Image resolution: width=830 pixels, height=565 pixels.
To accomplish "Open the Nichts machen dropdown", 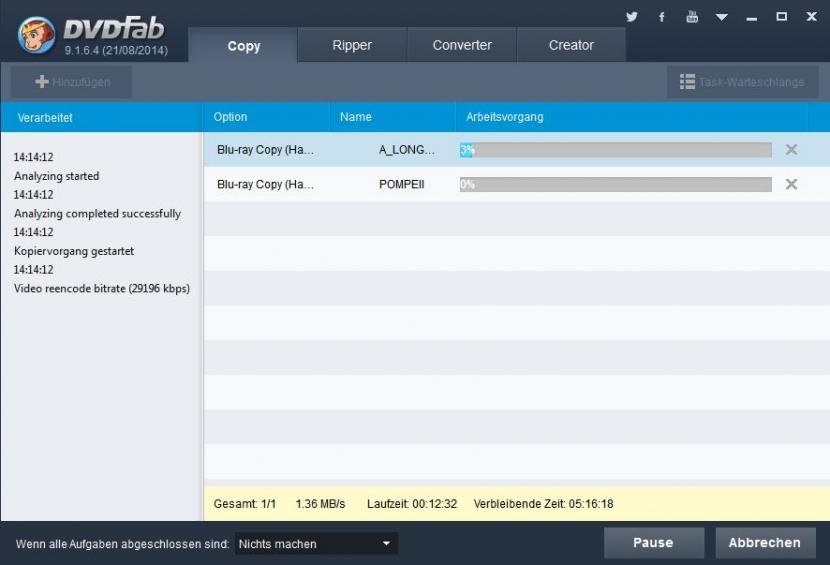I will tap(316, 544).
